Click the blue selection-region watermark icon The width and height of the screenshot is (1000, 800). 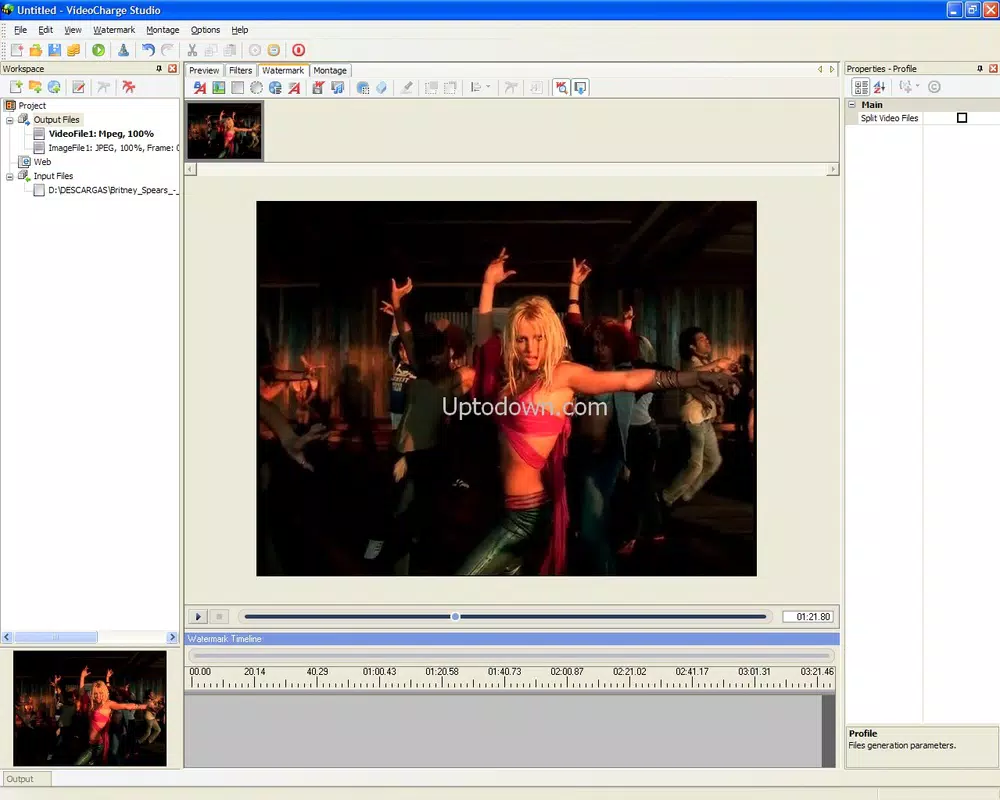click(362, 87)
